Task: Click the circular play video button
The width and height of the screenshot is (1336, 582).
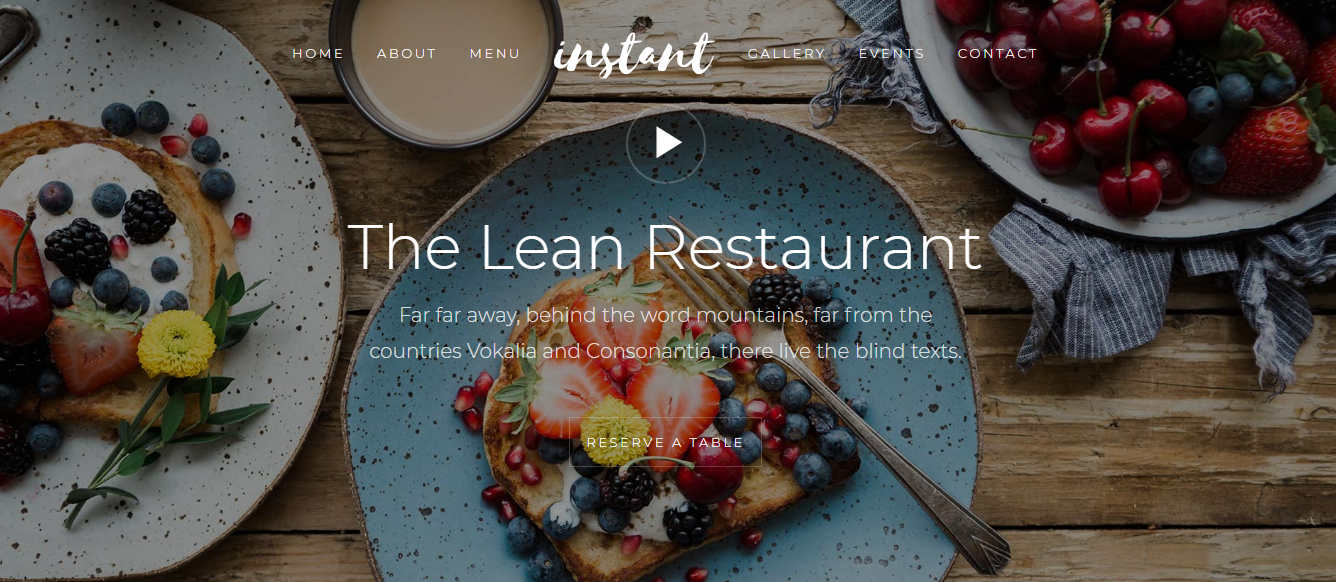Action: (x=666, y=144)
